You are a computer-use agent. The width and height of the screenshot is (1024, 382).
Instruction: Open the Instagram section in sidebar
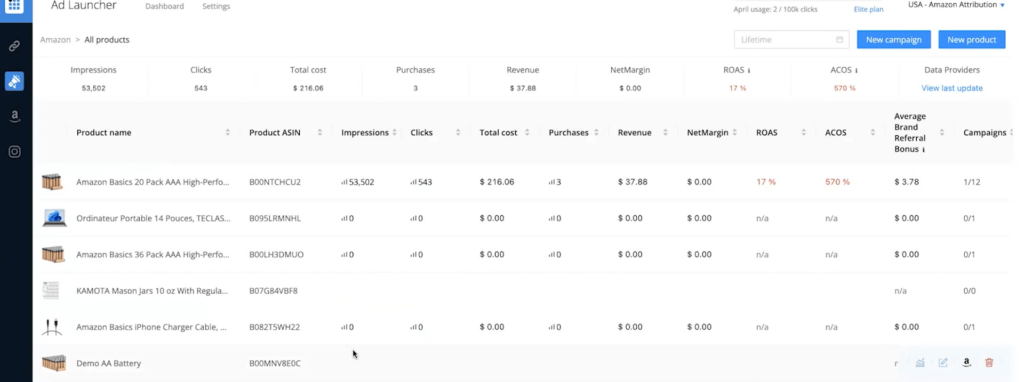[14, 152]
